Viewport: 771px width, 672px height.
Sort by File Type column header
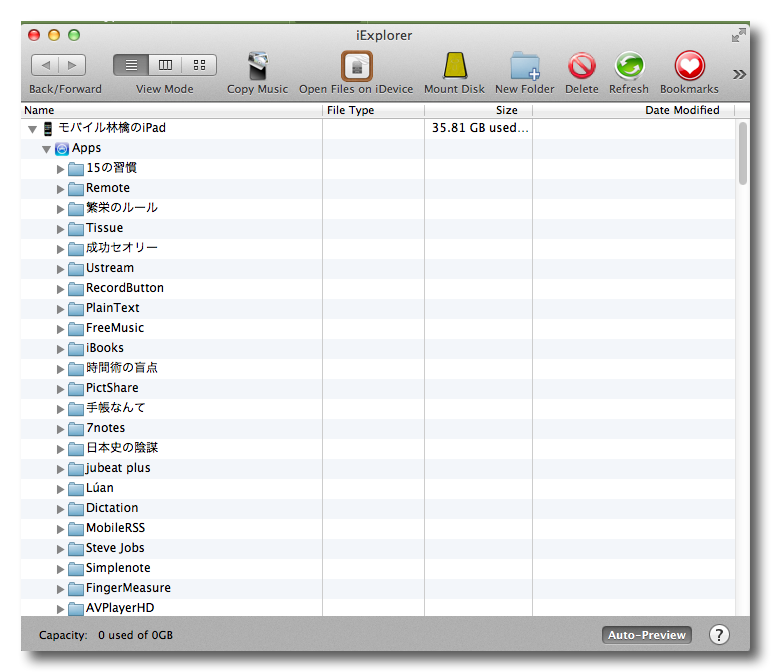pyautogui.click(x=374, y=110)
